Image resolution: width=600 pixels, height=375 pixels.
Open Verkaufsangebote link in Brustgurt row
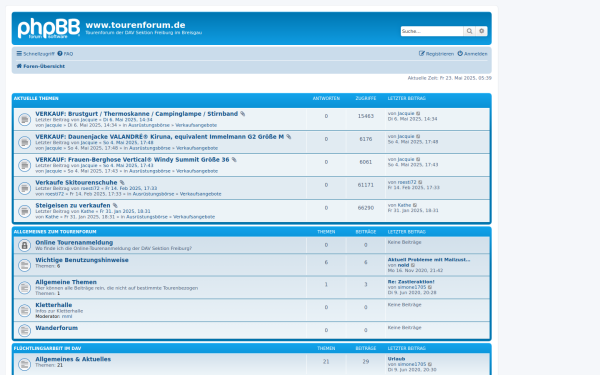click(196, 125)
